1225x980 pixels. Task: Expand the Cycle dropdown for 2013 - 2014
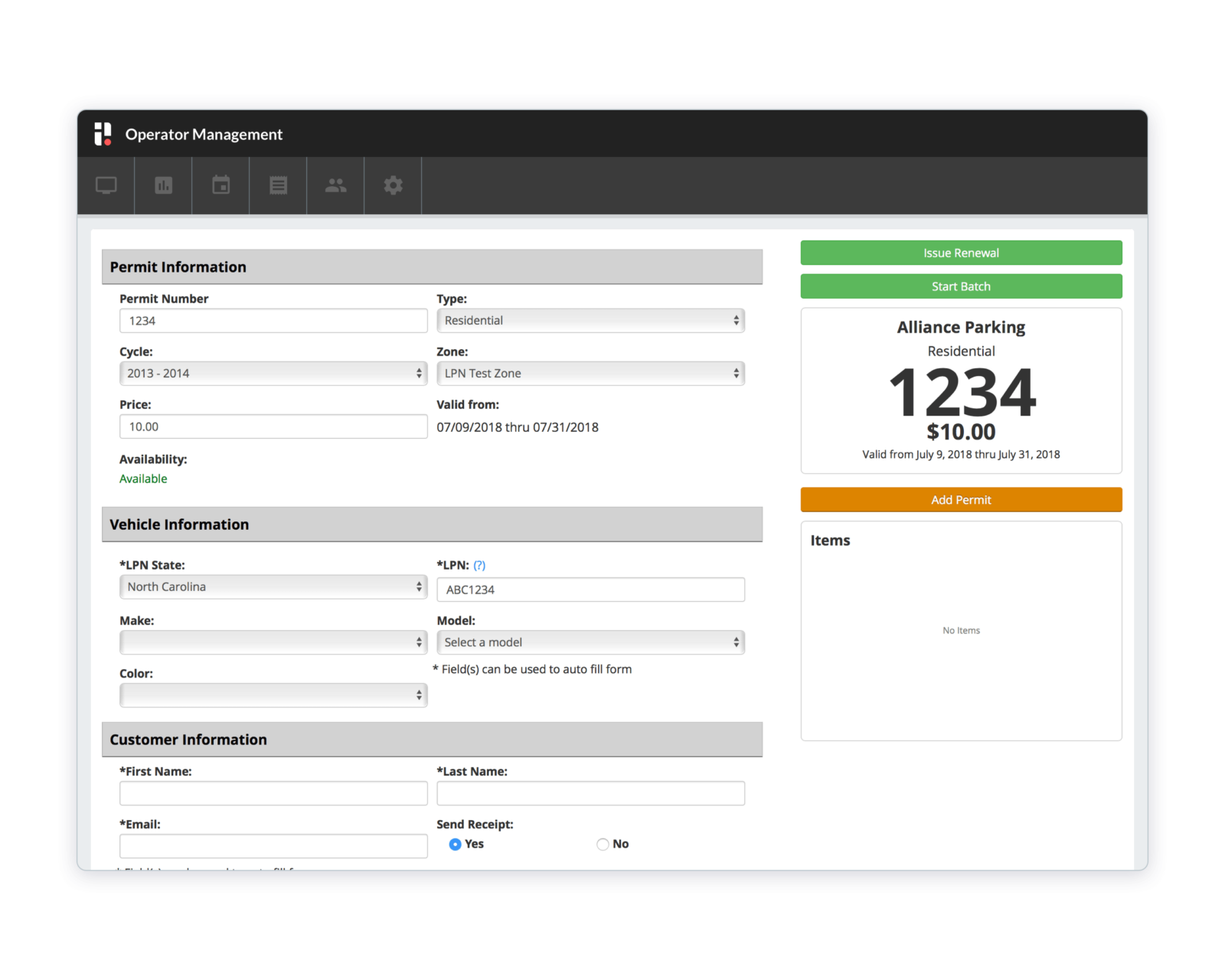[x=273, y=373]
